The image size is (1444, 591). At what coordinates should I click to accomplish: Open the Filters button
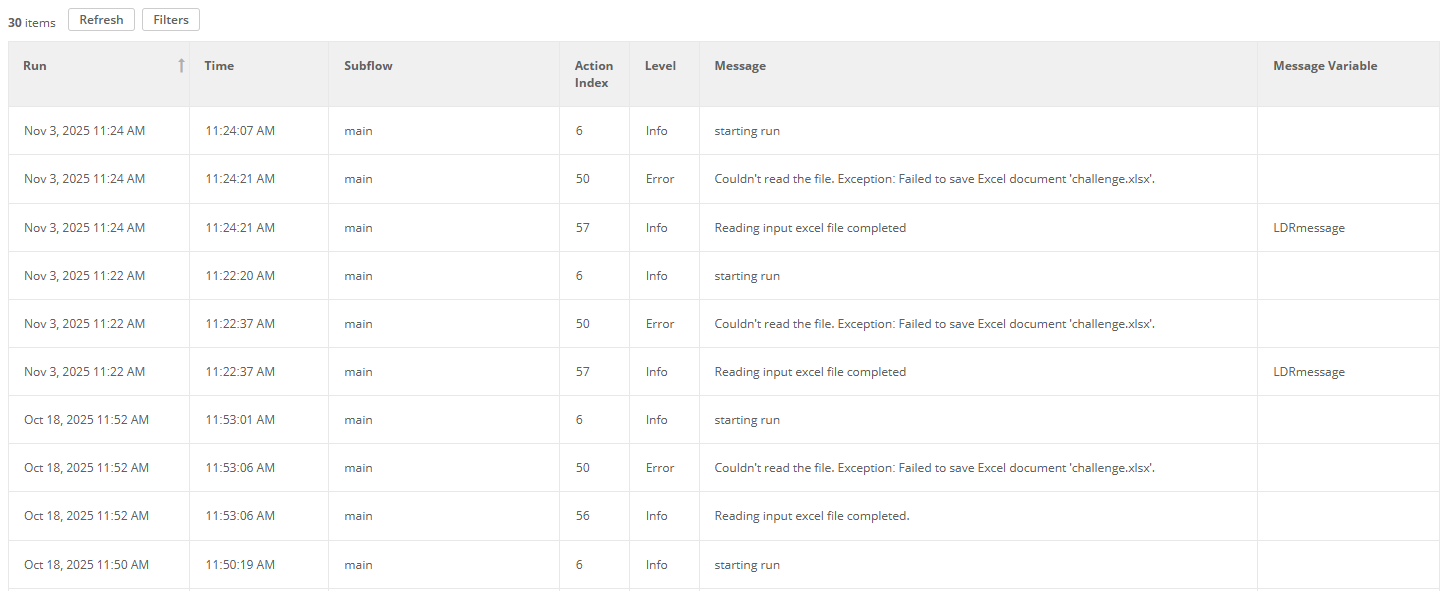click(x=171, y=20)
